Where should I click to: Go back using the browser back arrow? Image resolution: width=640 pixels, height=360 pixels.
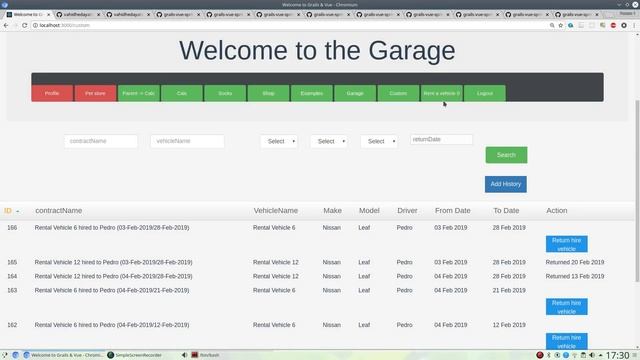(x=6, y=25)
